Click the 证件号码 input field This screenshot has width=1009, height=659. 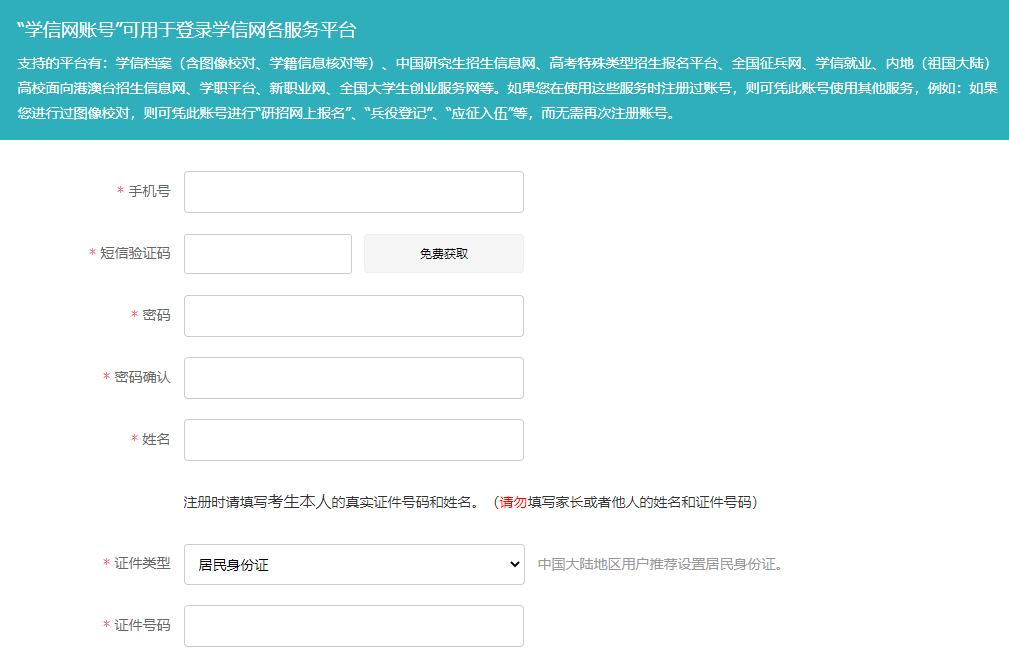click(x=354, y=626)
